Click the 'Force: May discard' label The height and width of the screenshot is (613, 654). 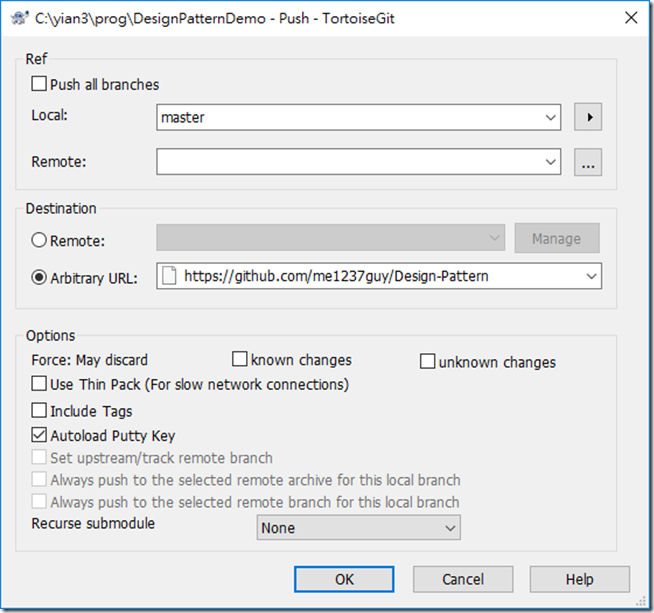[90, 360]
